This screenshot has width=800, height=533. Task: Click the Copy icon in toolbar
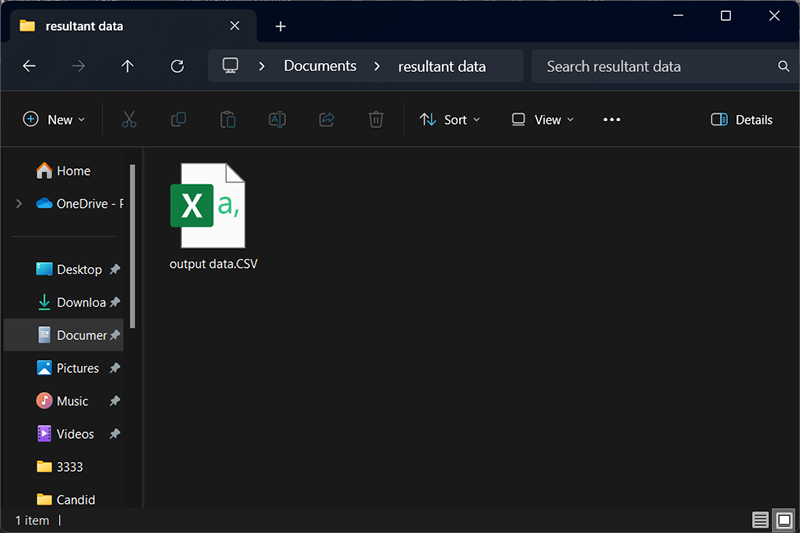pos(178,120)
